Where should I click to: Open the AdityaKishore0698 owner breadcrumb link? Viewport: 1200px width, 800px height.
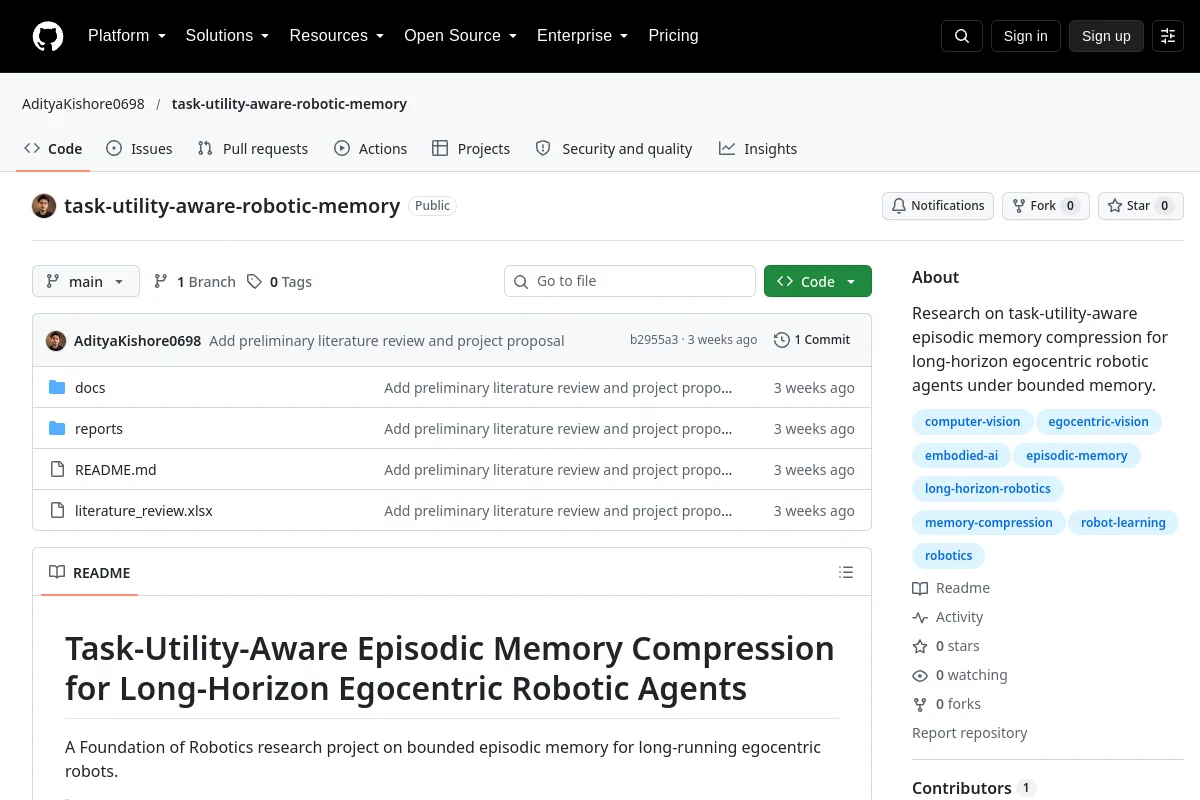click(x=83, y=104)
